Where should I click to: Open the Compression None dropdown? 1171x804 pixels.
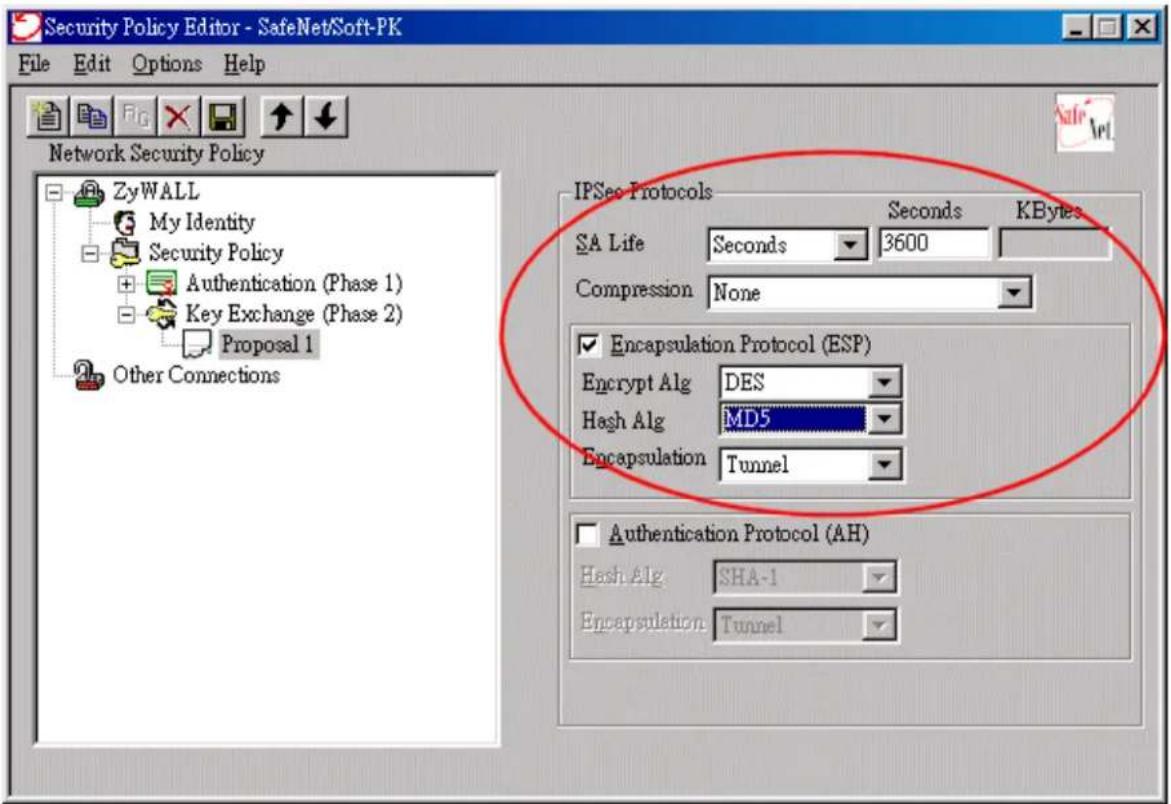(x=1014, y=293)
